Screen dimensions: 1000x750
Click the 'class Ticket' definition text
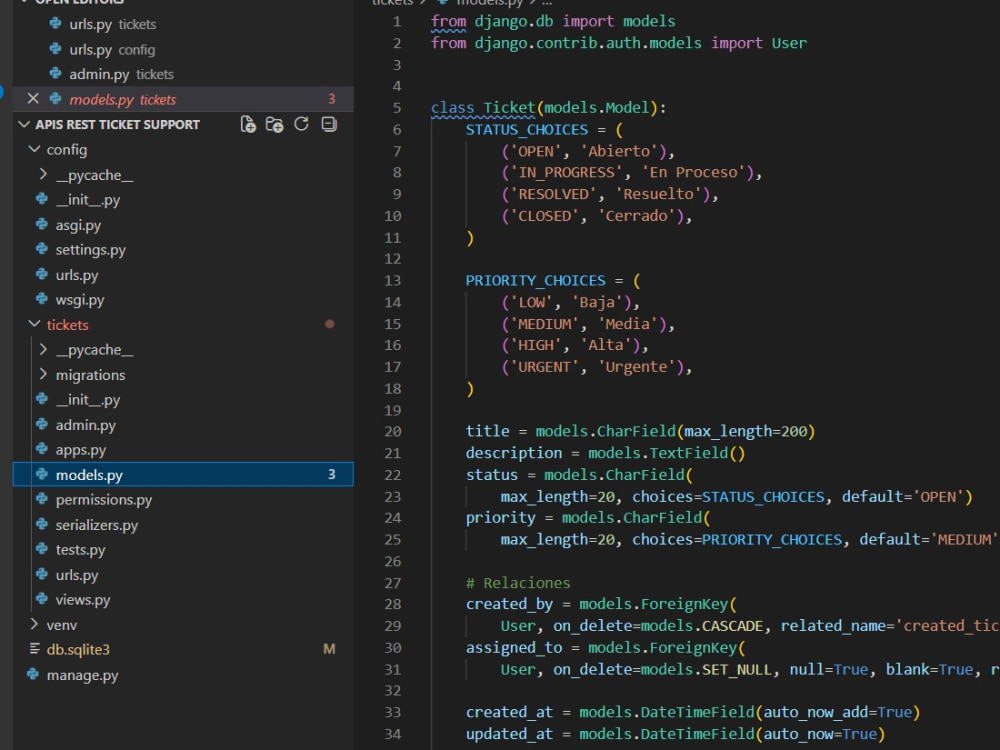coord(483,108)
